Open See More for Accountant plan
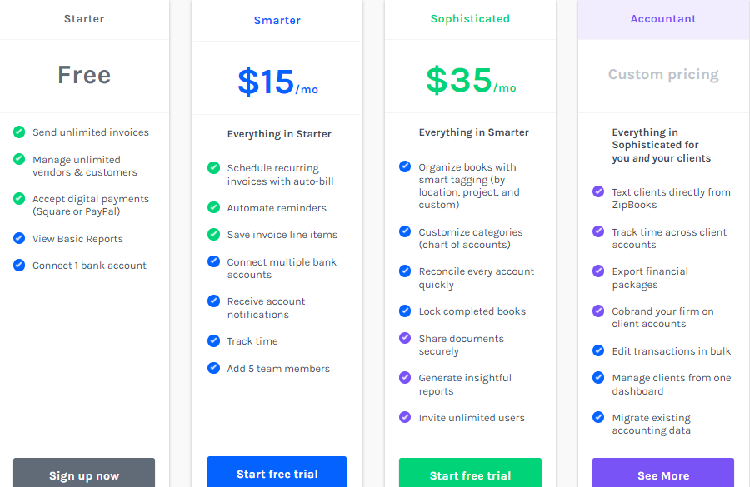The height and width of the screenshot is (487, 750). [x=663, y=473]
